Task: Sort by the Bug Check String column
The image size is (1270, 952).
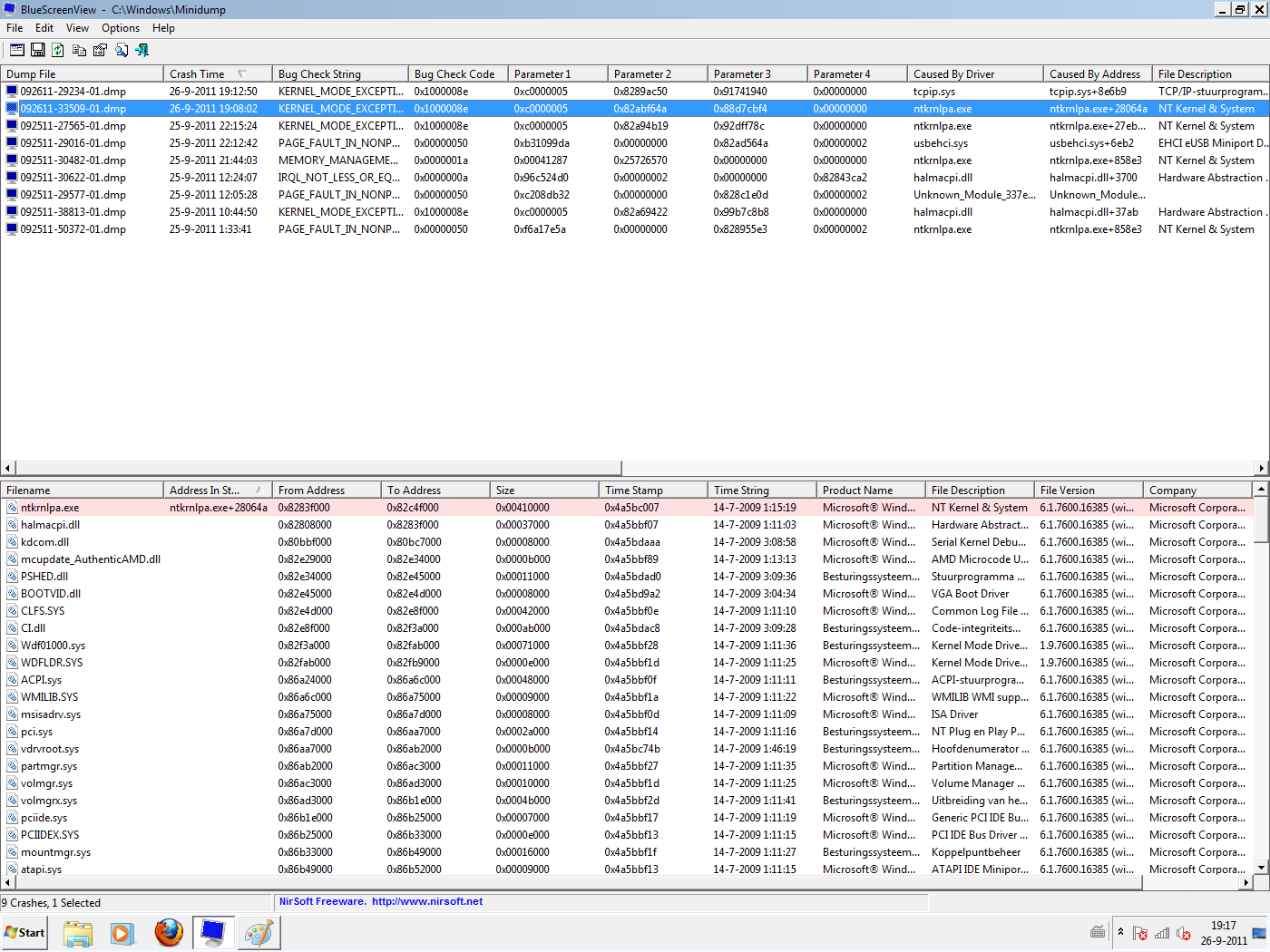Action: [x=340, y=74]
